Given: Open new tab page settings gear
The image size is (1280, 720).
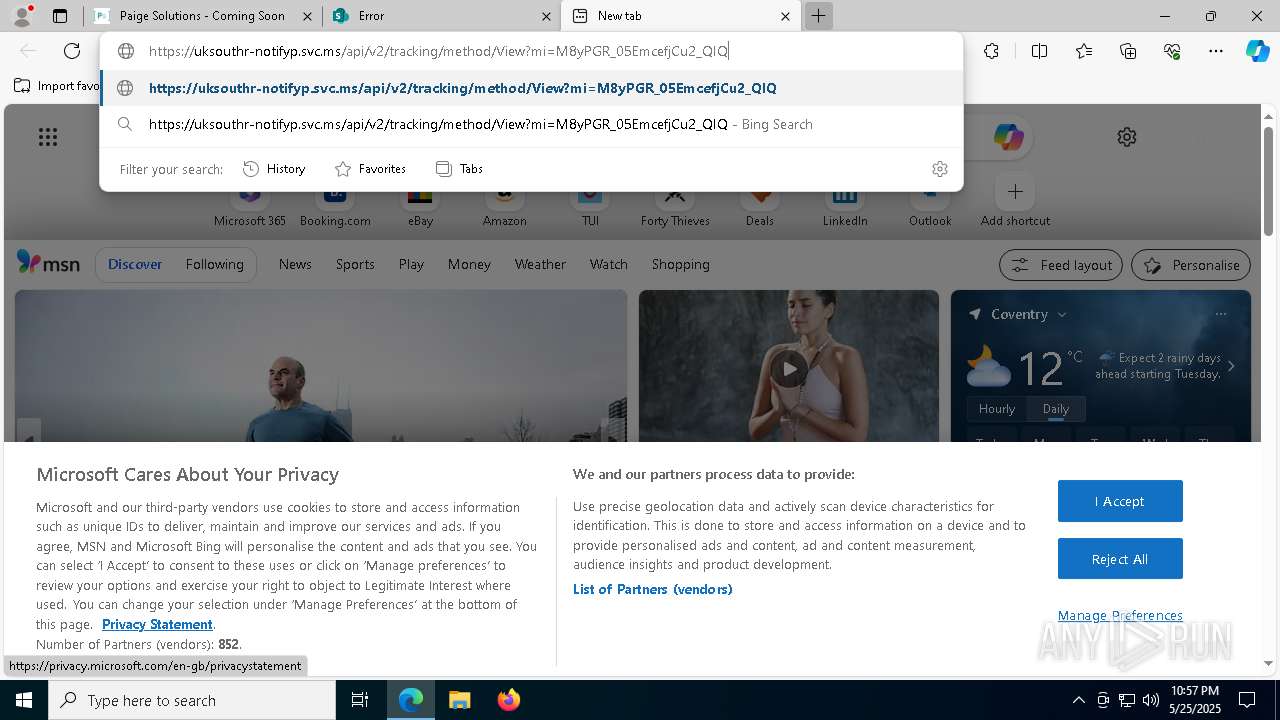Looking at the screenshot, I should pos(1127,137).
